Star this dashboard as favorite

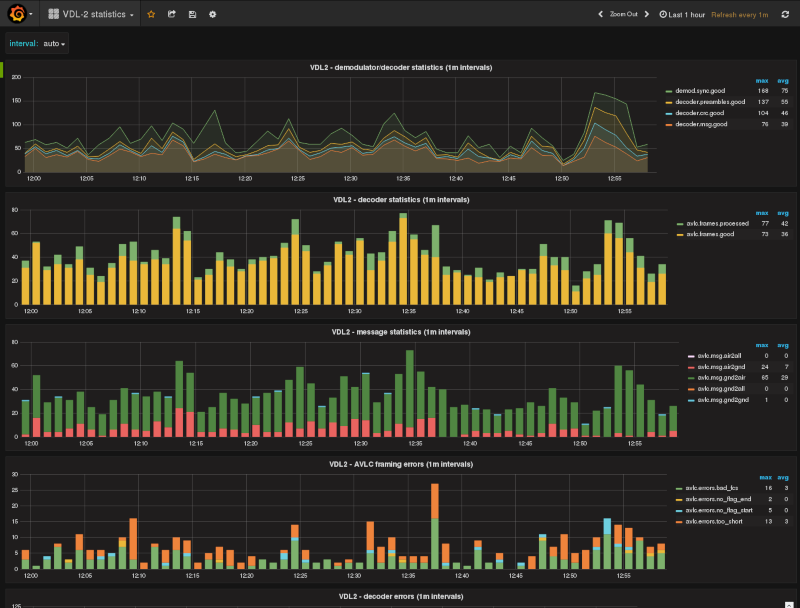click(151, 14)
